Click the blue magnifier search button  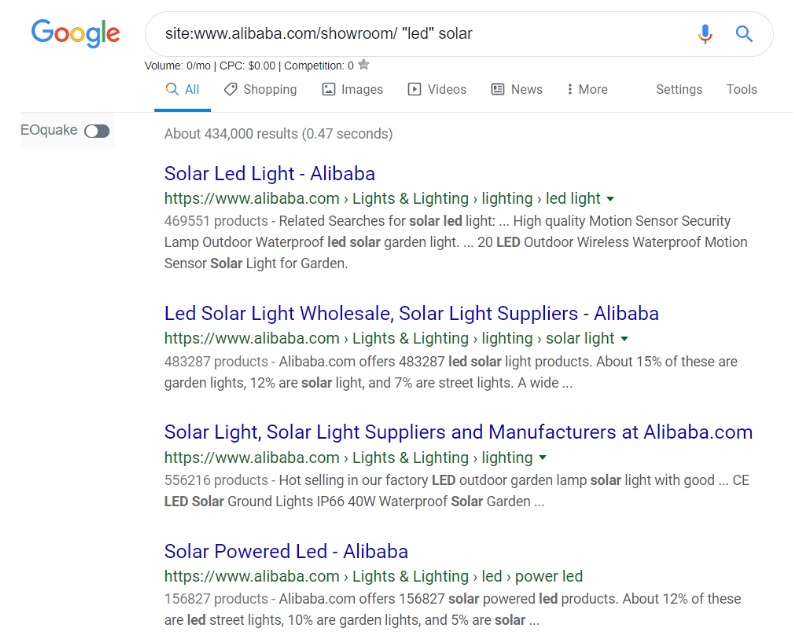744,34
